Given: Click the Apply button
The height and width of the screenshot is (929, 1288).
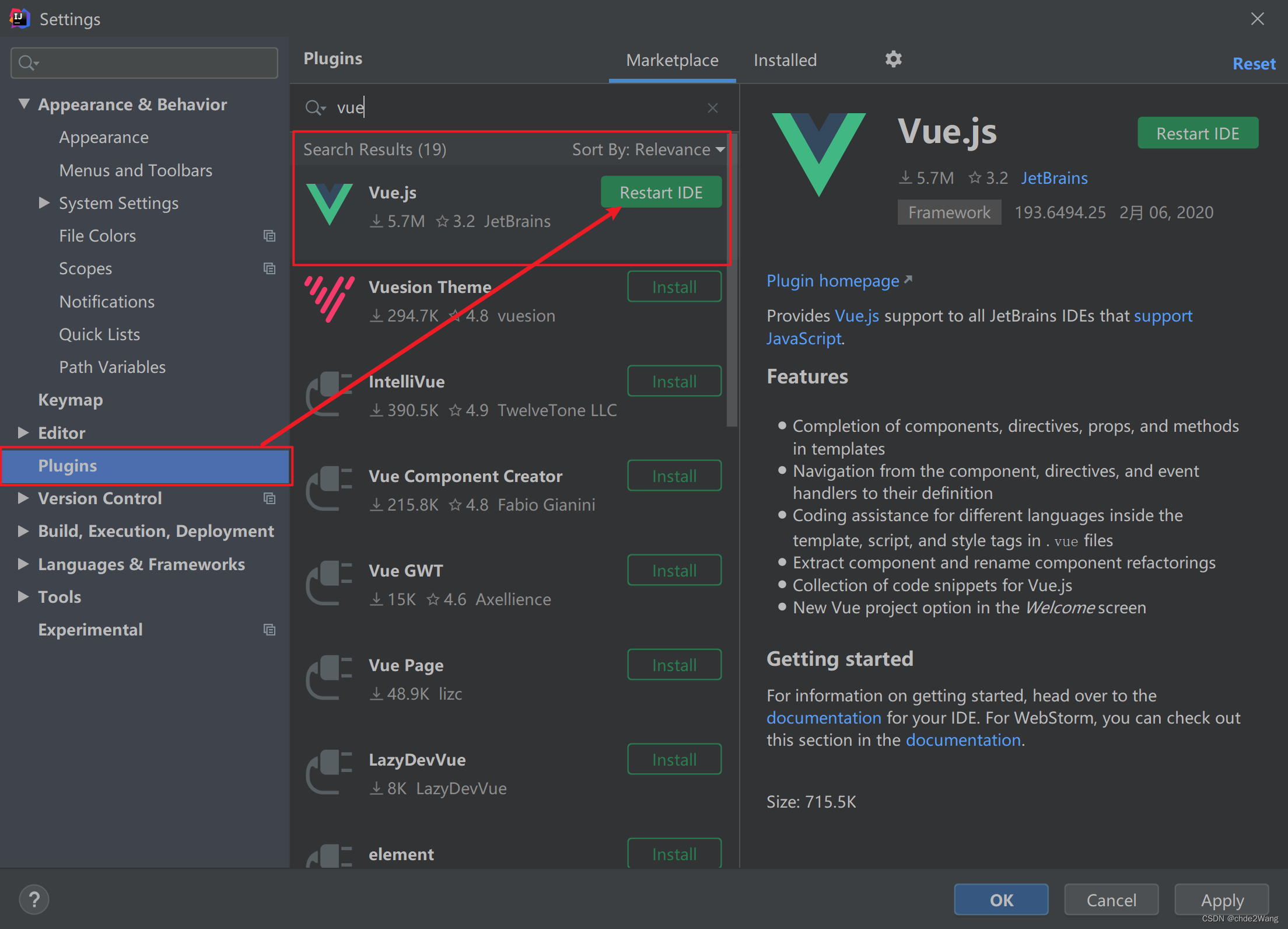Looking at the screenshot, I should (1222, 900).
